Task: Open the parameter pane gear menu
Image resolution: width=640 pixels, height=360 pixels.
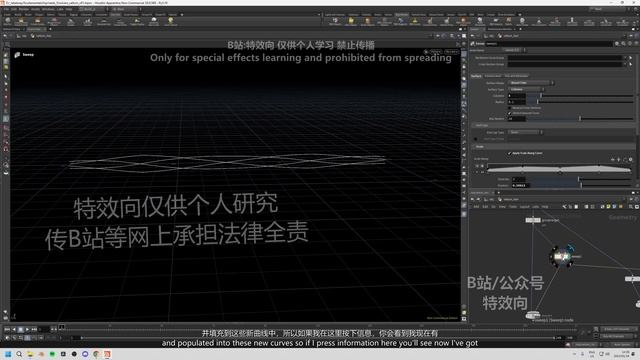Action: tap(617, 43)
